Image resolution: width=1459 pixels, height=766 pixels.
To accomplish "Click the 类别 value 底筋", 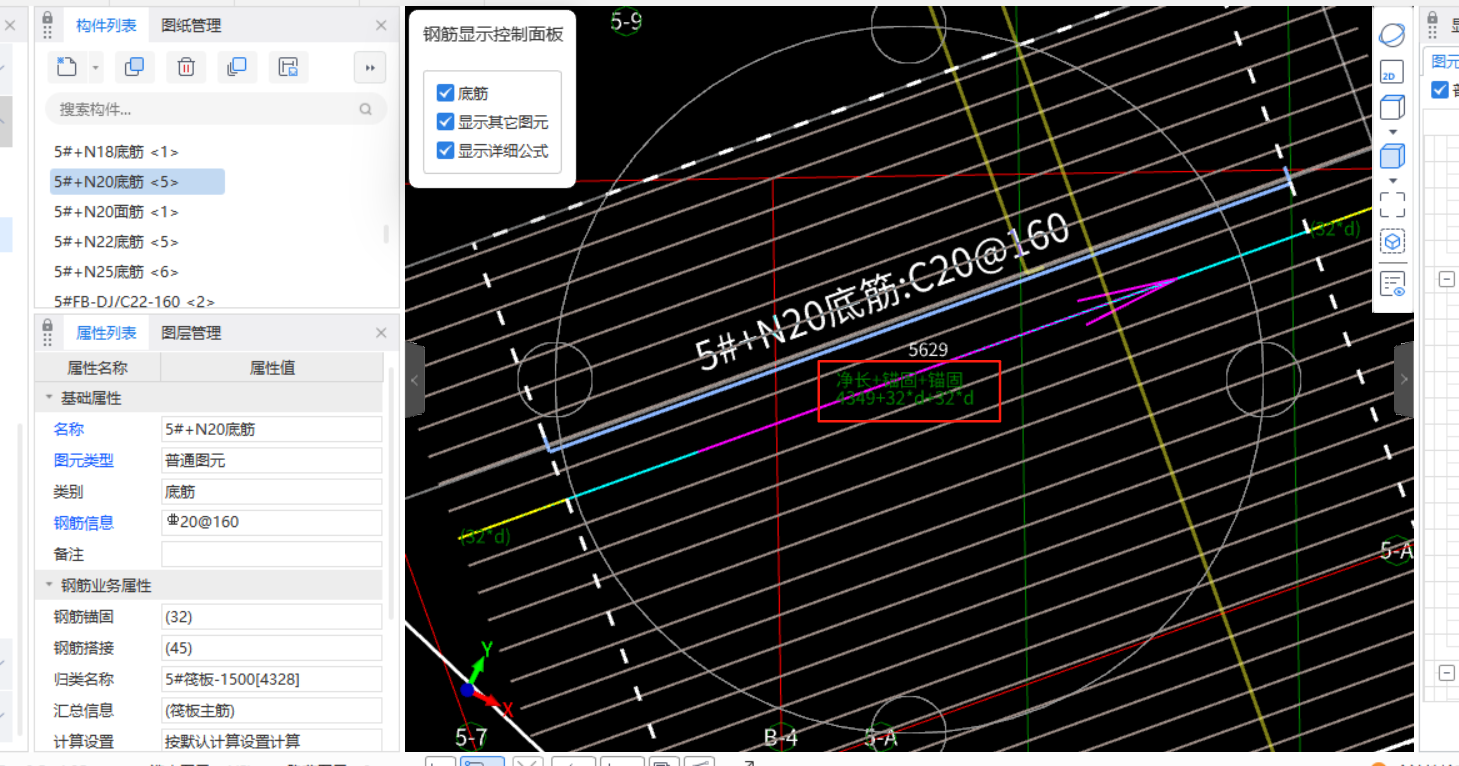I will pos(272,491).
